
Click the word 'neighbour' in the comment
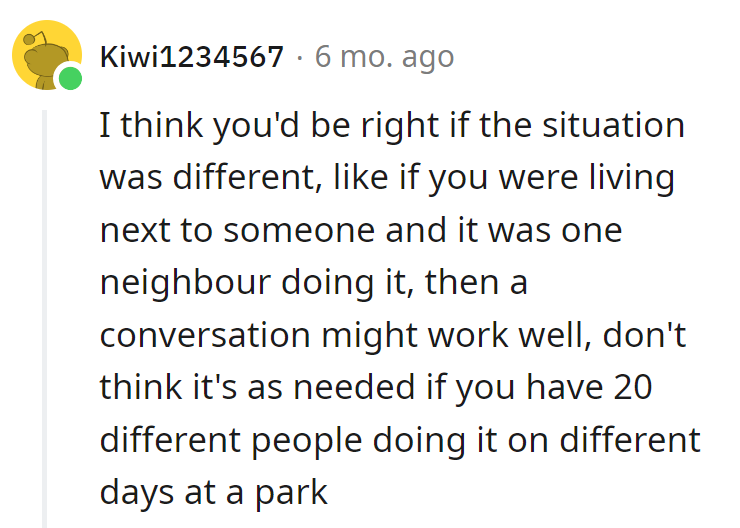point(185,283)
